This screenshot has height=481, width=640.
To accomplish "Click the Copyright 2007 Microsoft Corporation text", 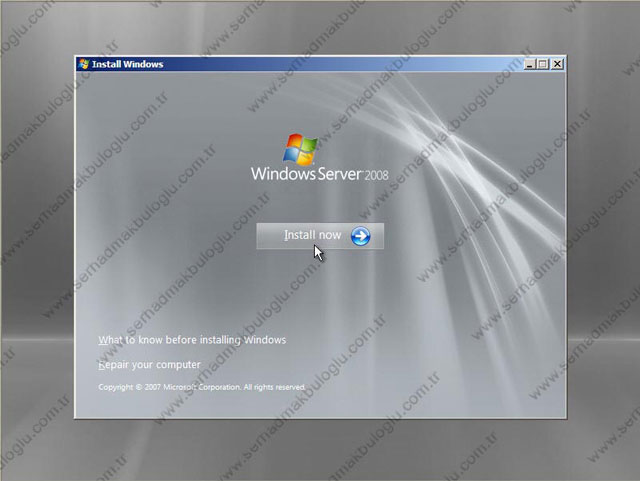I will pyautogui.click(x=202, y=387).
